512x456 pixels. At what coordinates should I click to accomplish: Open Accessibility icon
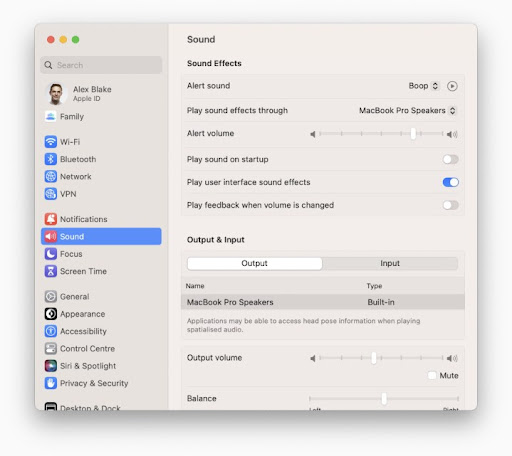click(51, 331)
